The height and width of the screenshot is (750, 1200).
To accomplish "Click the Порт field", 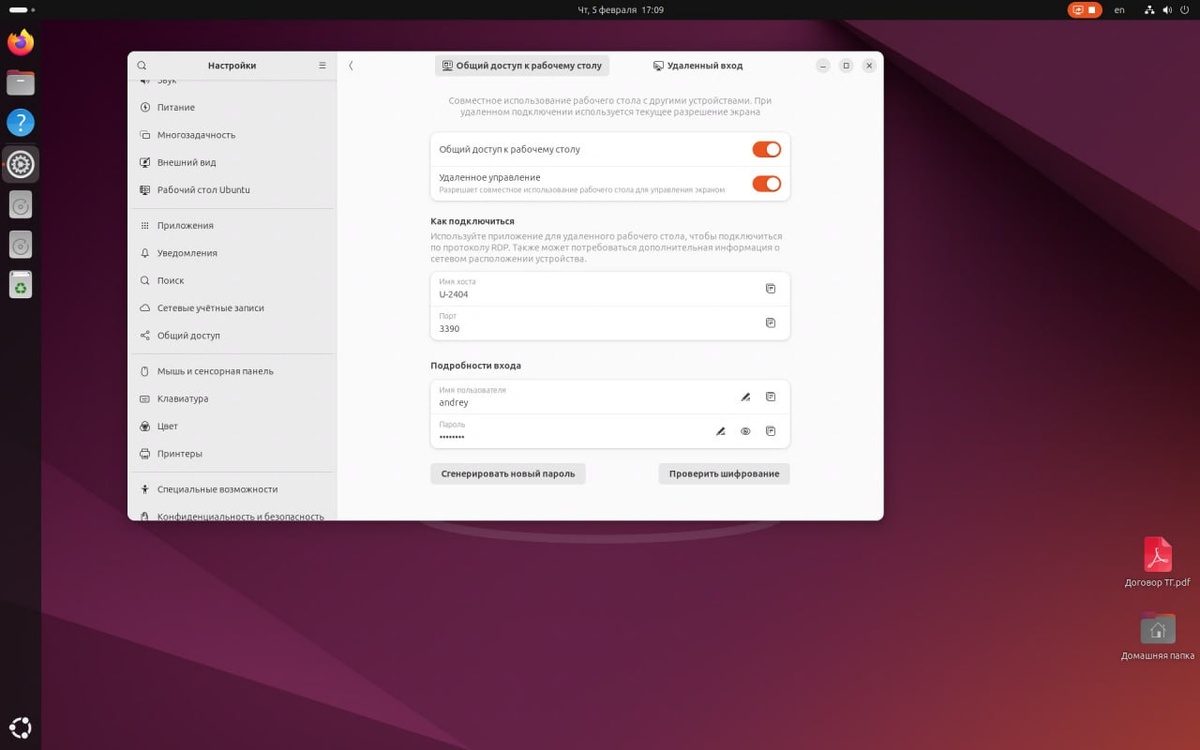I will click(x=610, y=323).
